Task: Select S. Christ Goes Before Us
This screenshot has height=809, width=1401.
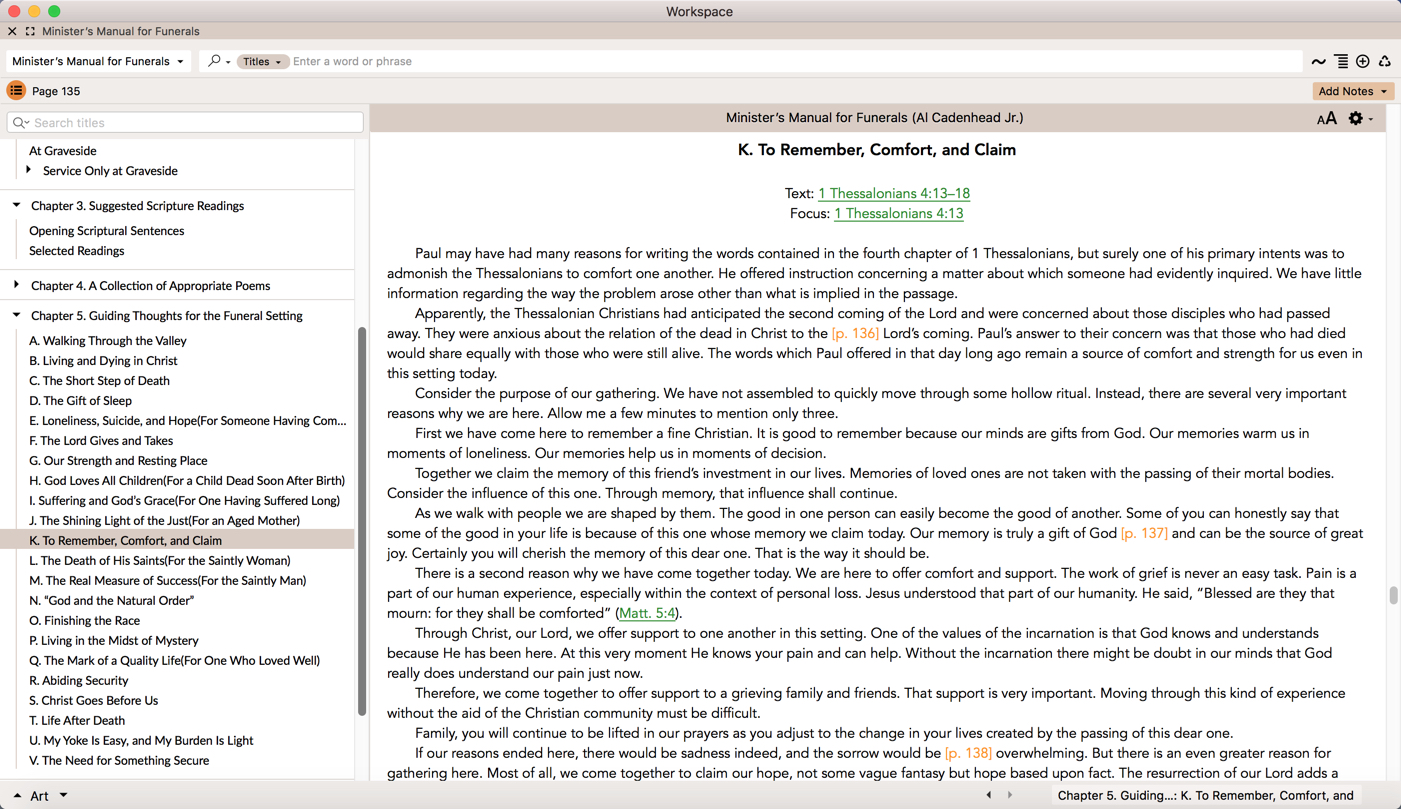Action: pyautogui.click(x=94, y=701)
